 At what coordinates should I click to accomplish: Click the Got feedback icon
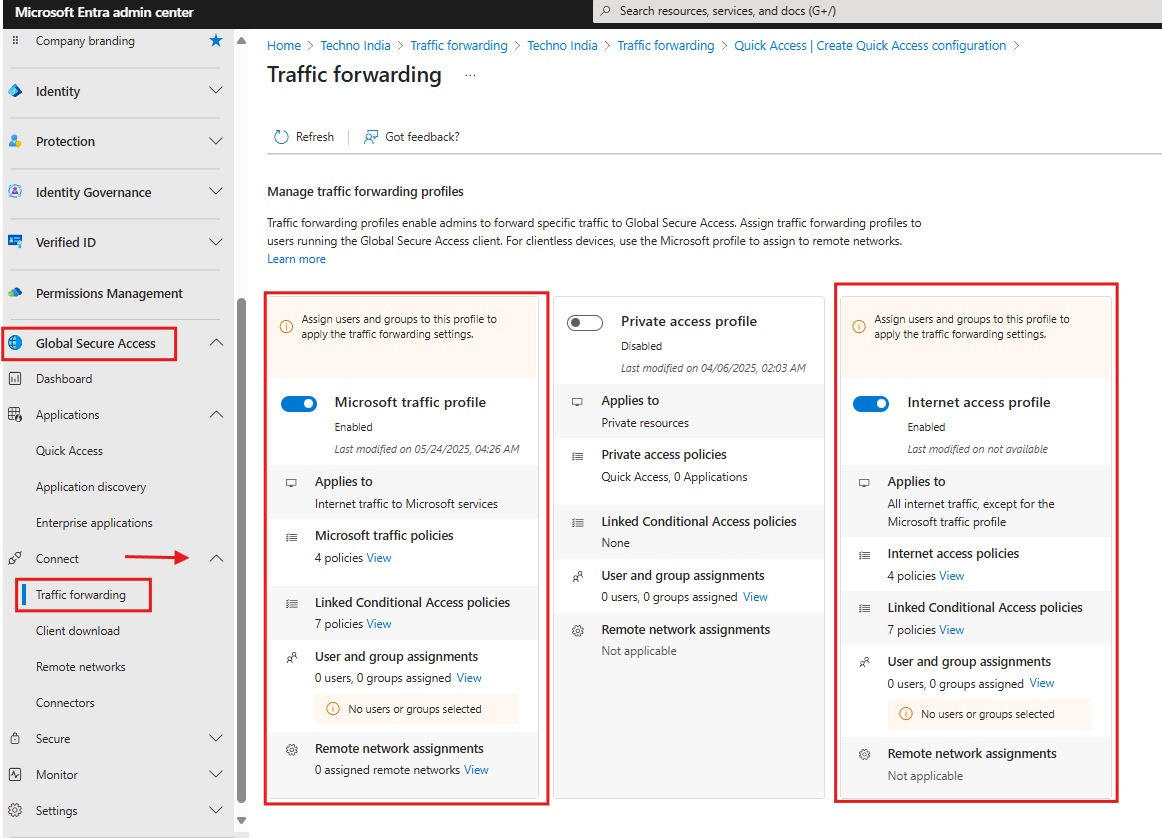(371, 137)
